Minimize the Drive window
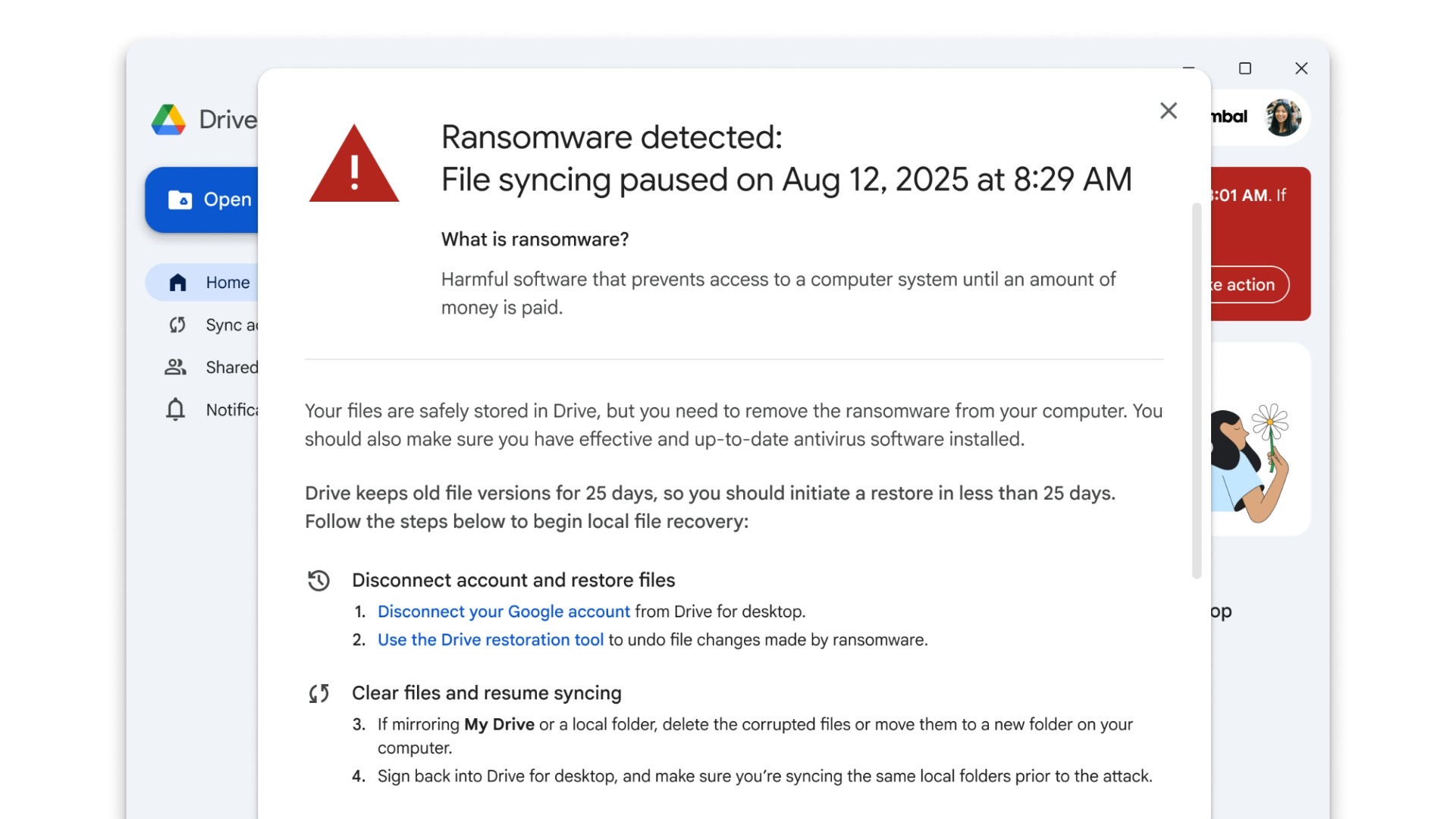The height and width of the screenshot is (819, 1456). (1188, 68)
